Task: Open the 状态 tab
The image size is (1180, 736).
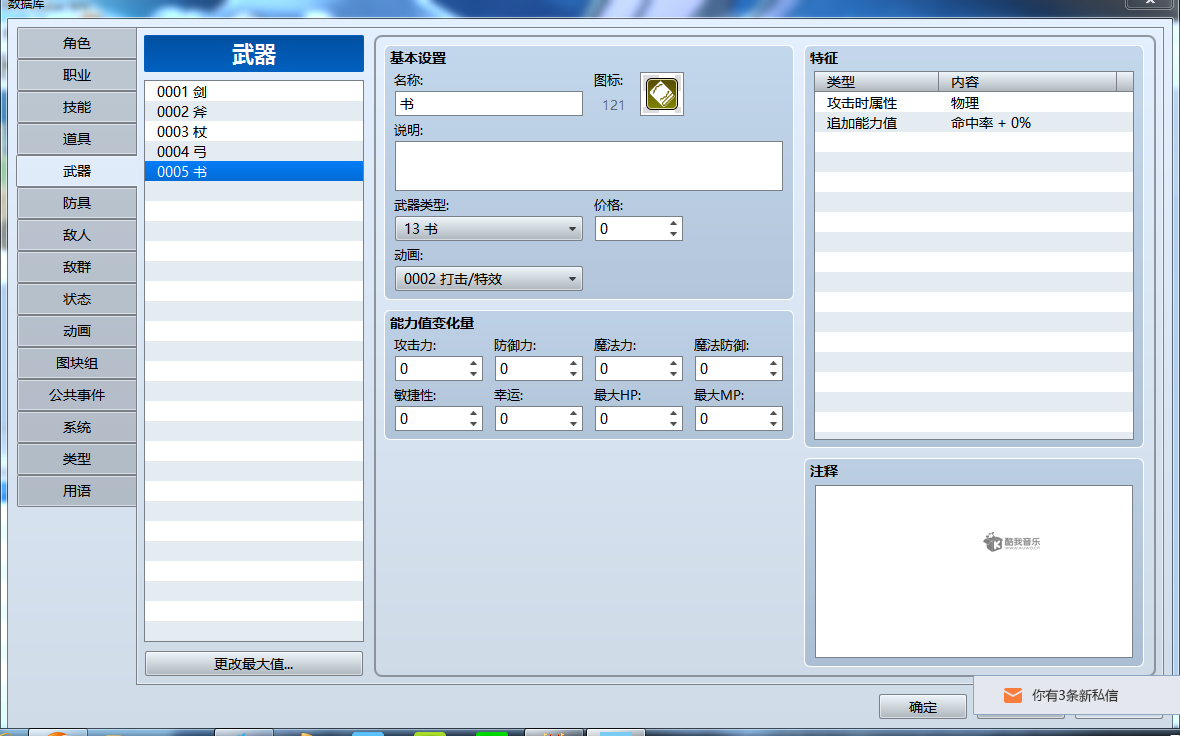Action: coord(77,300)
